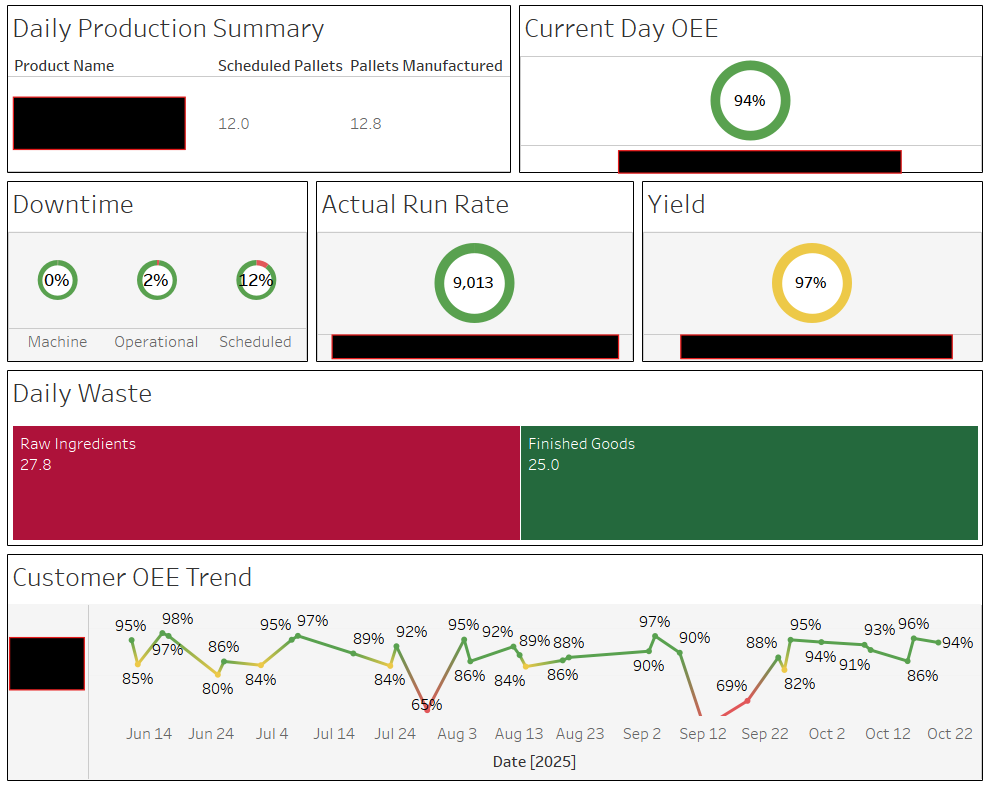Click the 69% red data point label
The width and height of the screenshot is (987, 787).
[x=731, y=686]
